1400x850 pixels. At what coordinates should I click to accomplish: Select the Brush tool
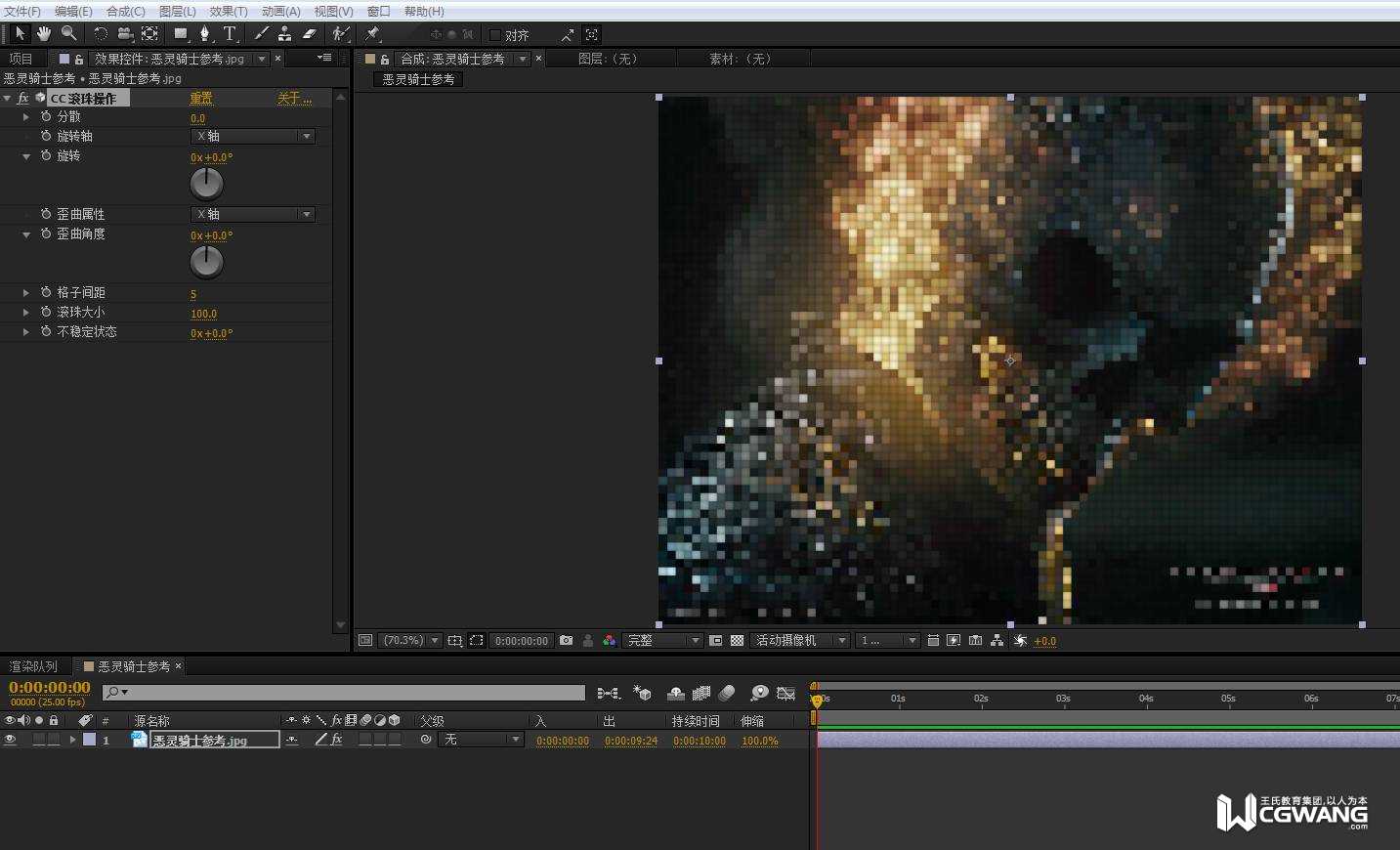(261, 33)
